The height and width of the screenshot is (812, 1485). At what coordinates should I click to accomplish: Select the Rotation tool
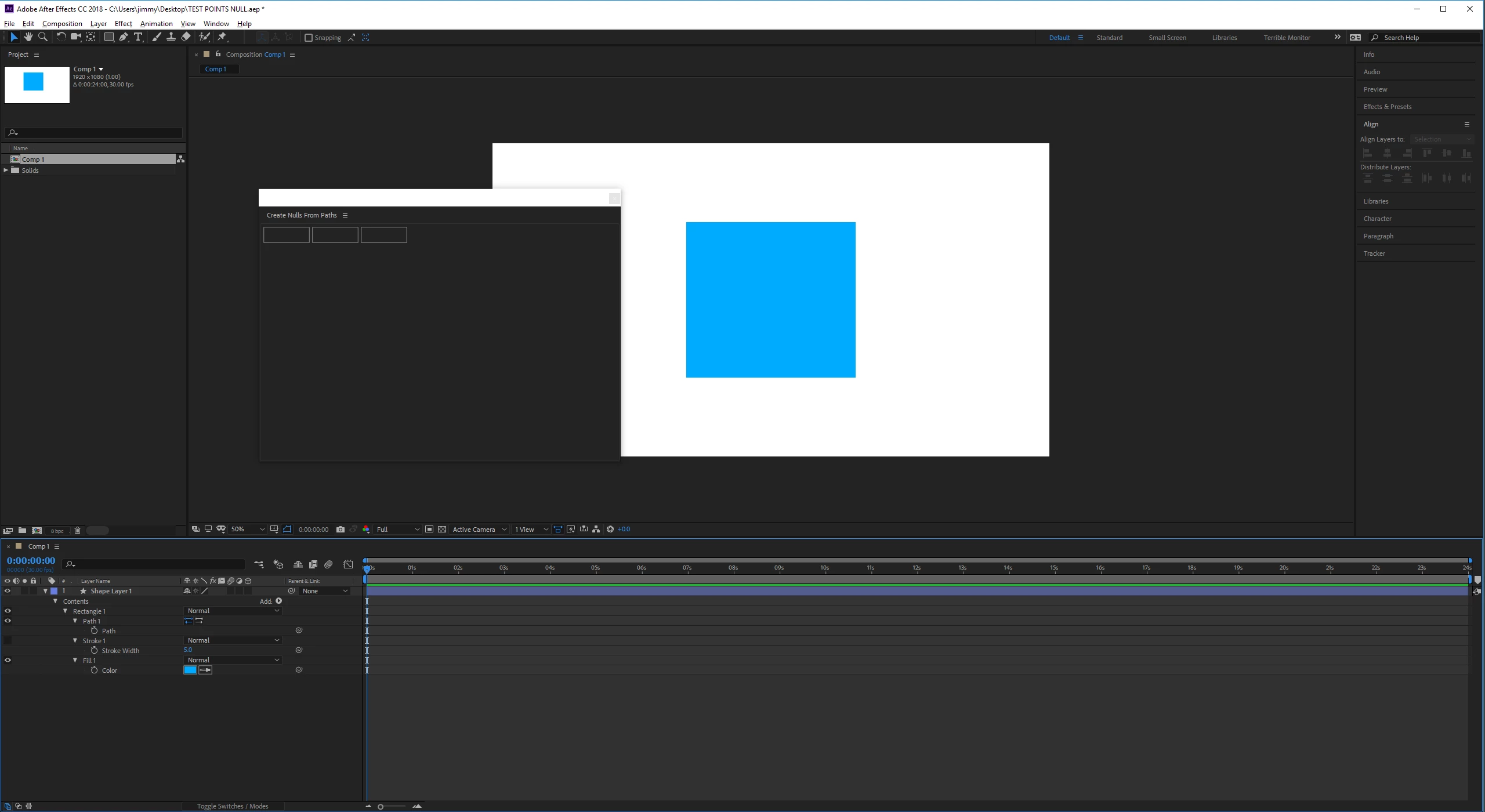[60, 37]
